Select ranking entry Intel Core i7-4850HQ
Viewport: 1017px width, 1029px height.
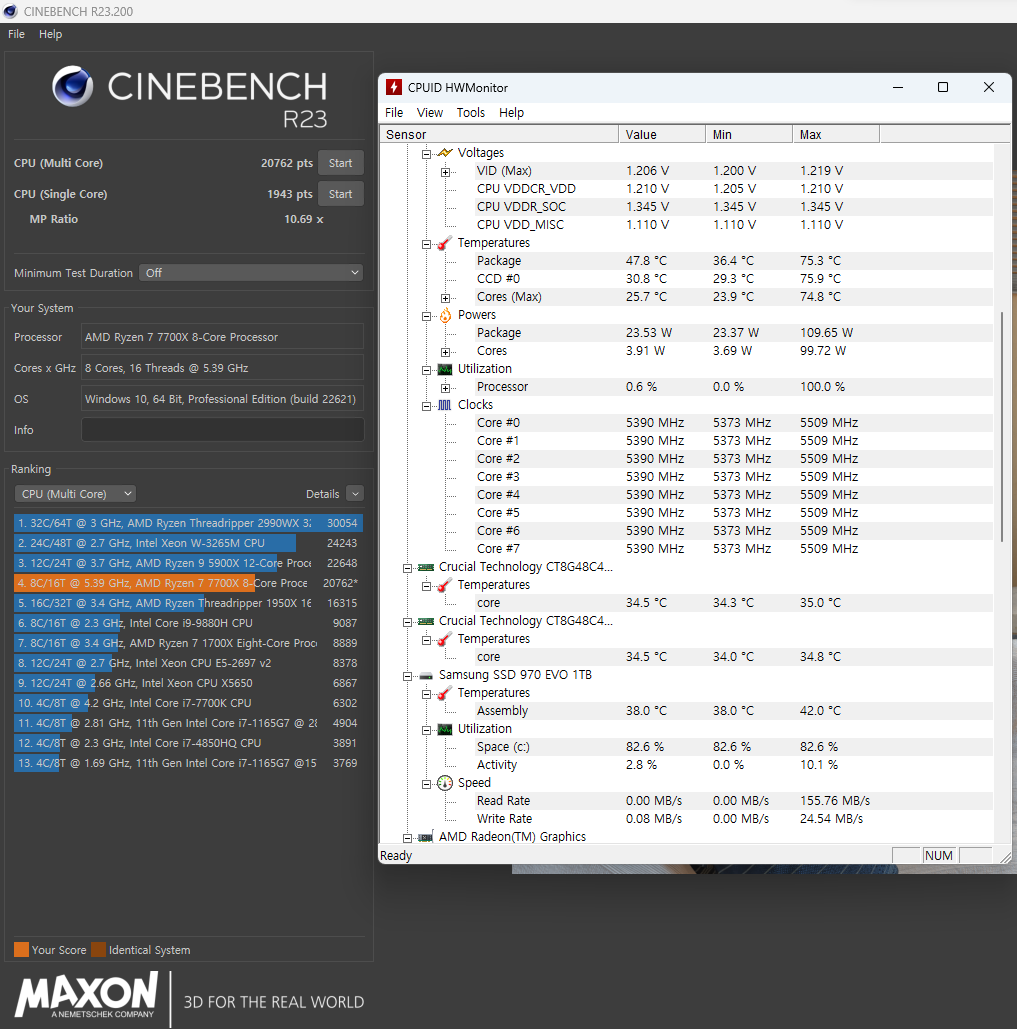[188, 743]
